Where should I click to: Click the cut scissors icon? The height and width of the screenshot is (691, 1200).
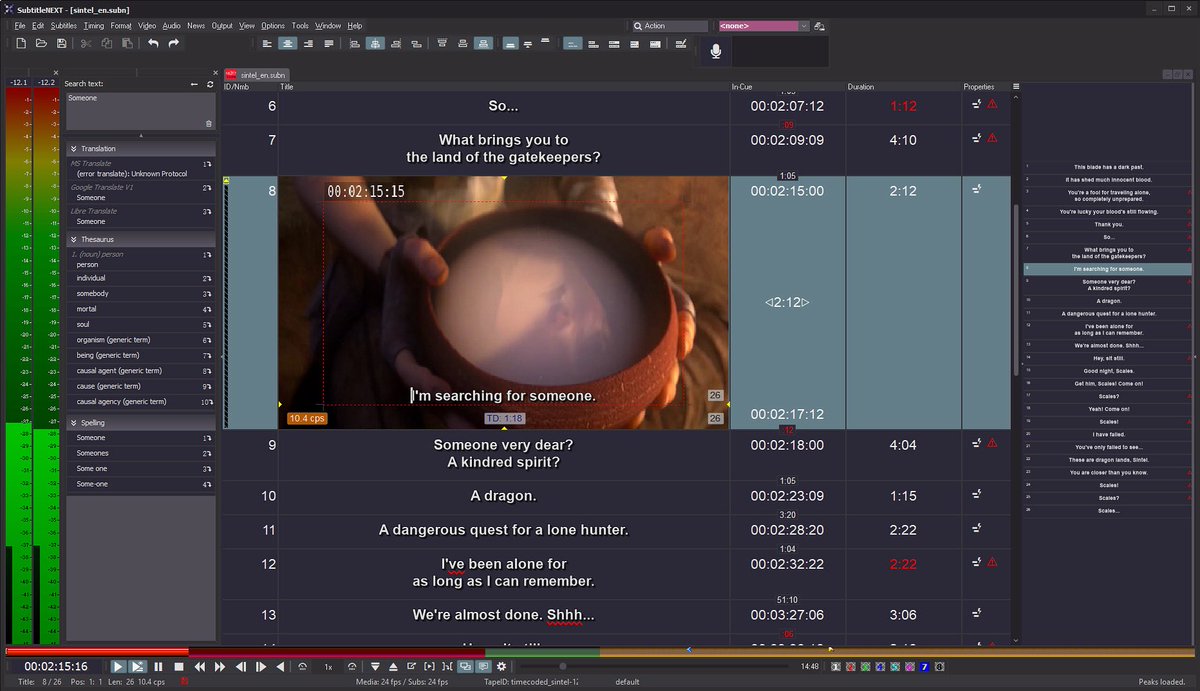86,43
